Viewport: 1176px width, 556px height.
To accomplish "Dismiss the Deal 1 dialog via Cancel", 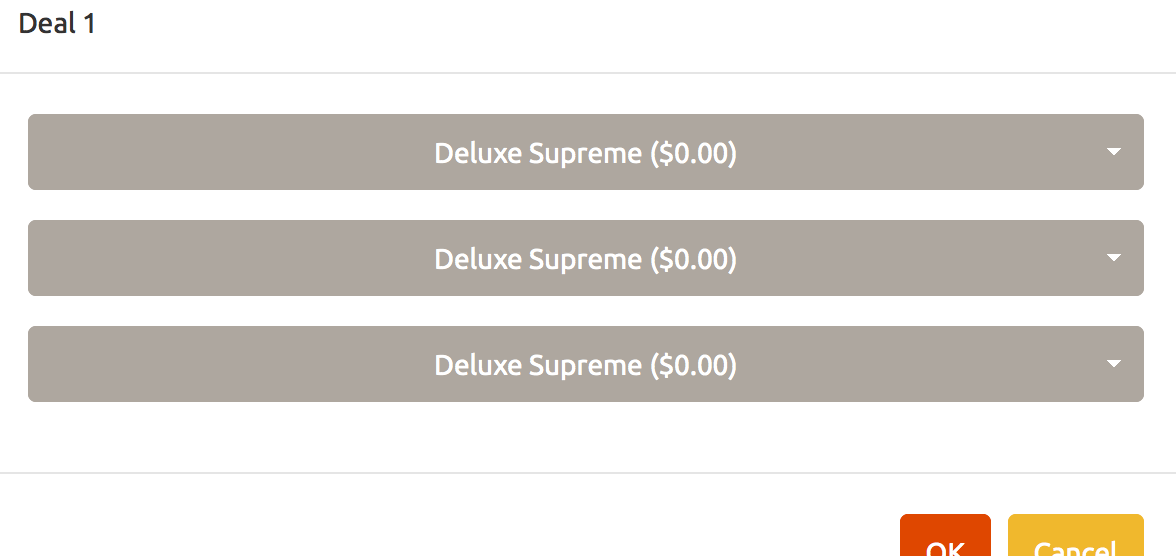I will 1075,540.
